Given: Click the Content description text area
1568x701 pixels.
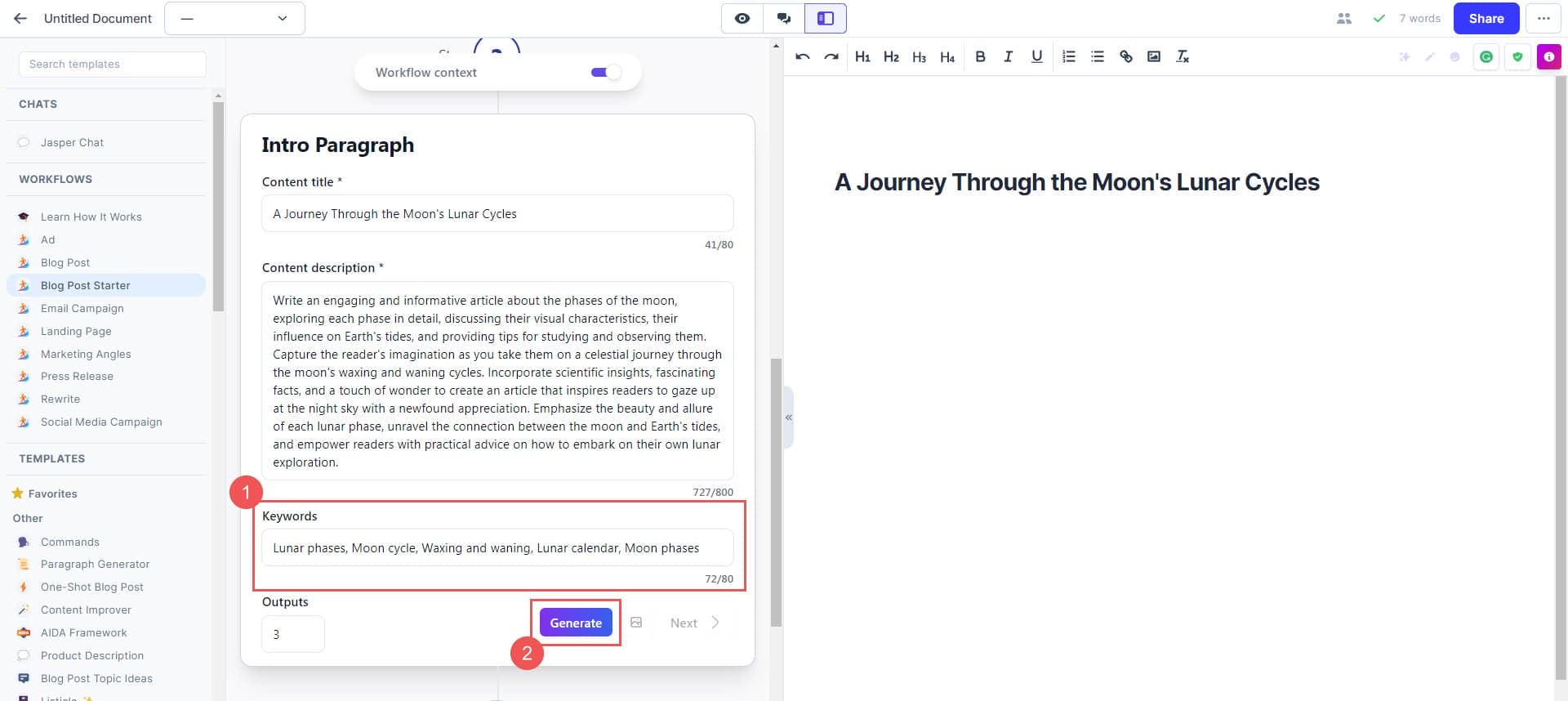Looking at the screenshot, I should (497, 381).
